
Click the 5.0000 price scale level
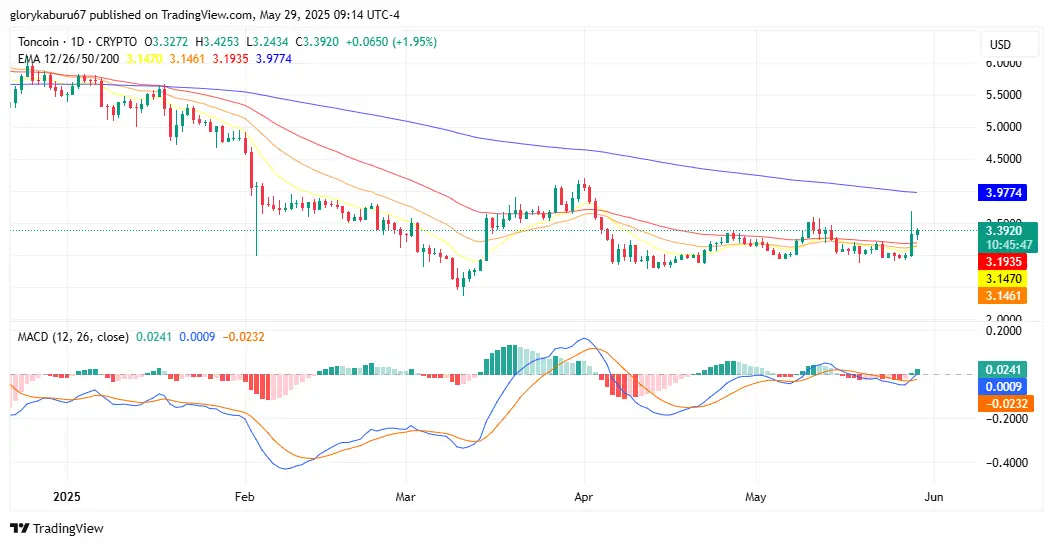pyautogui.click(x=1003, y=127)
